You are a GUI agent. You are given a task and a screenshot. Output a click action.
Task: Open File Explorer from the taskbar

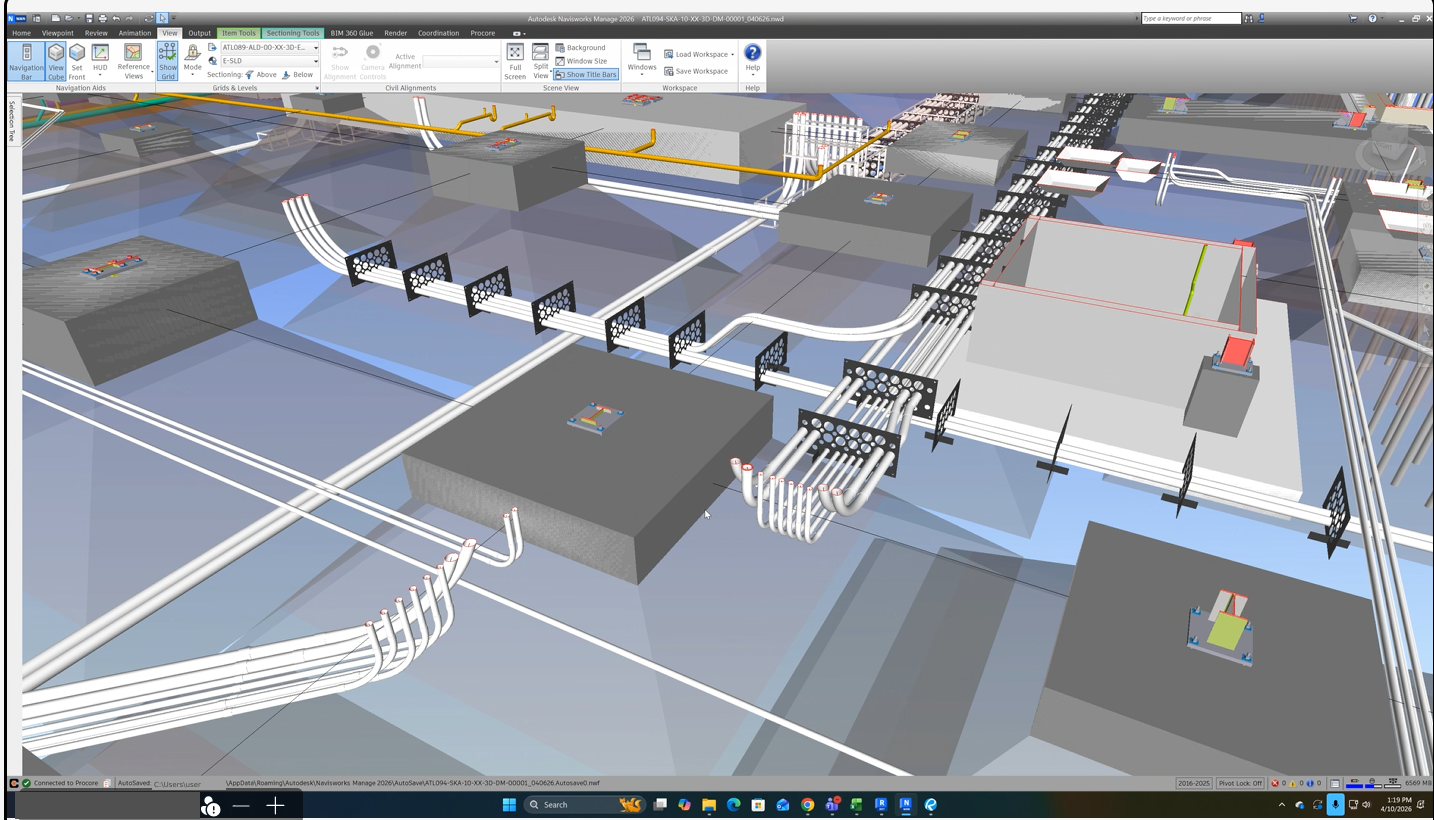(x=708, y=804)
